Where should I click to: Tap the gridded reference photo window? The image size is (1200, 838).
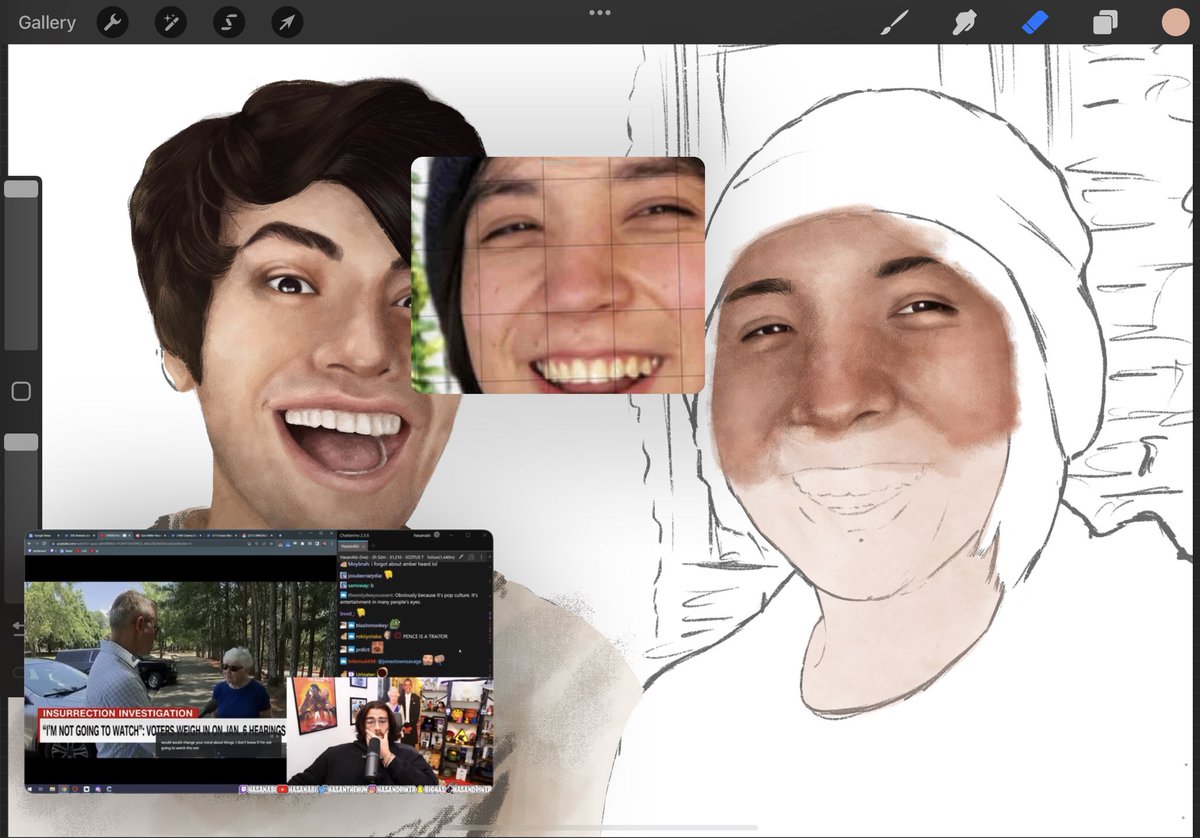[557, 275]
